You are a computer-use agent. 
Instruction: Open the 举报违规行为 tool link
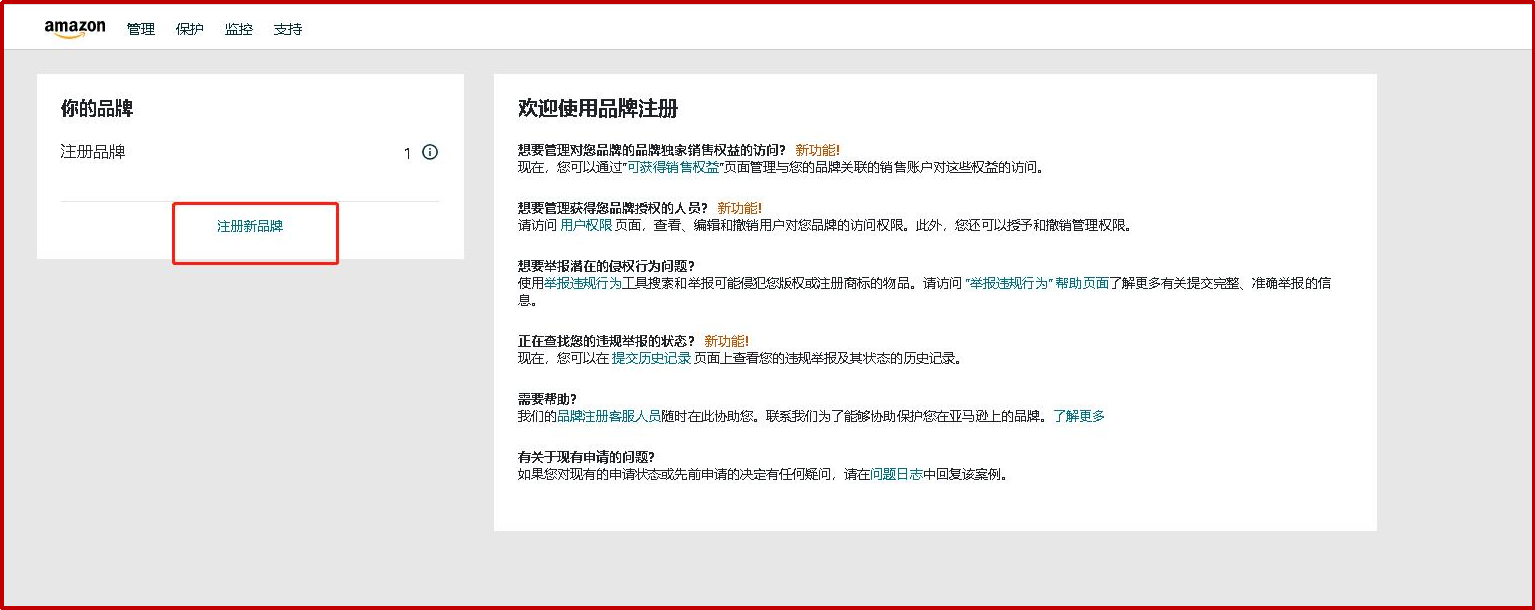point(583,283)
